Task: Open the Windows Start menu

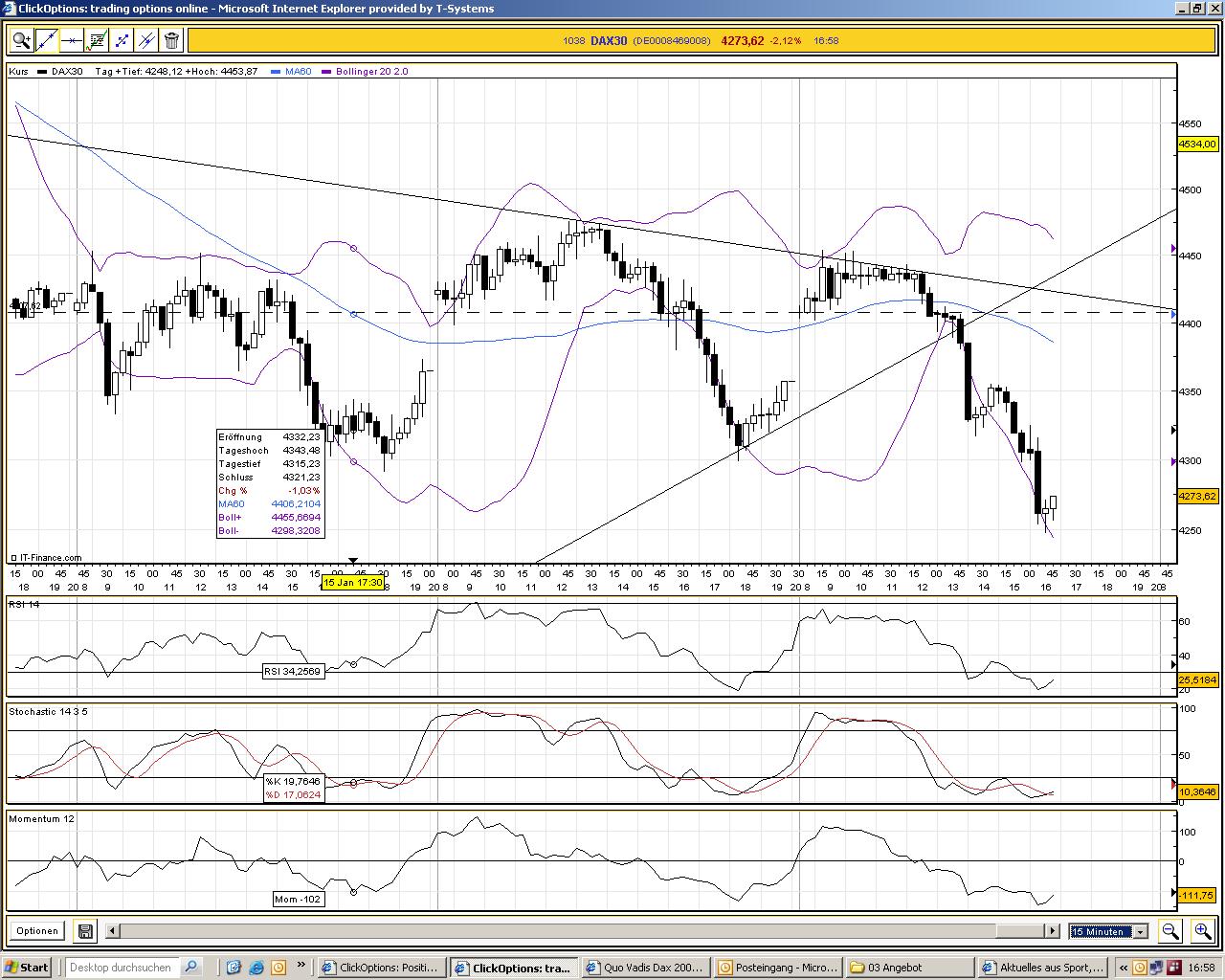Action: (x=27, y=967)
